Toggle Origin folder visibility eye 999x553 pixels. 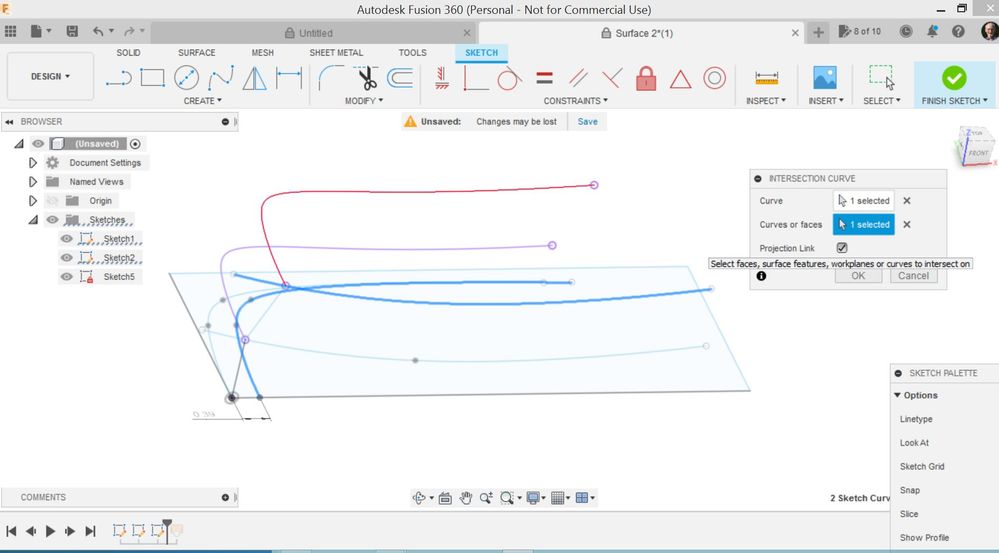(x=52, y=201)
